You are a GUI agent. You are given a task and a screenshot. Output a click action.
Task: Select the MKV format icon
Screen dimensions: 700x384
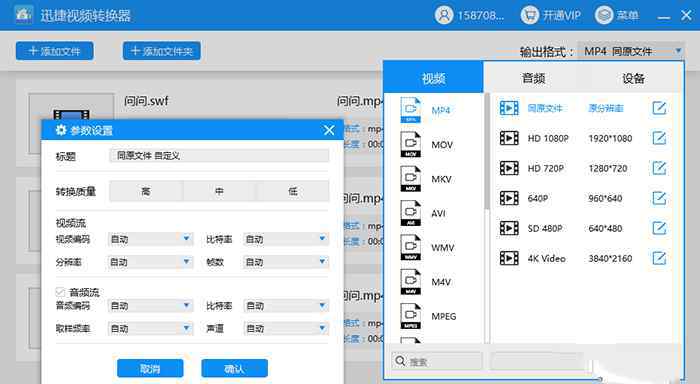(x=411, y=179)
